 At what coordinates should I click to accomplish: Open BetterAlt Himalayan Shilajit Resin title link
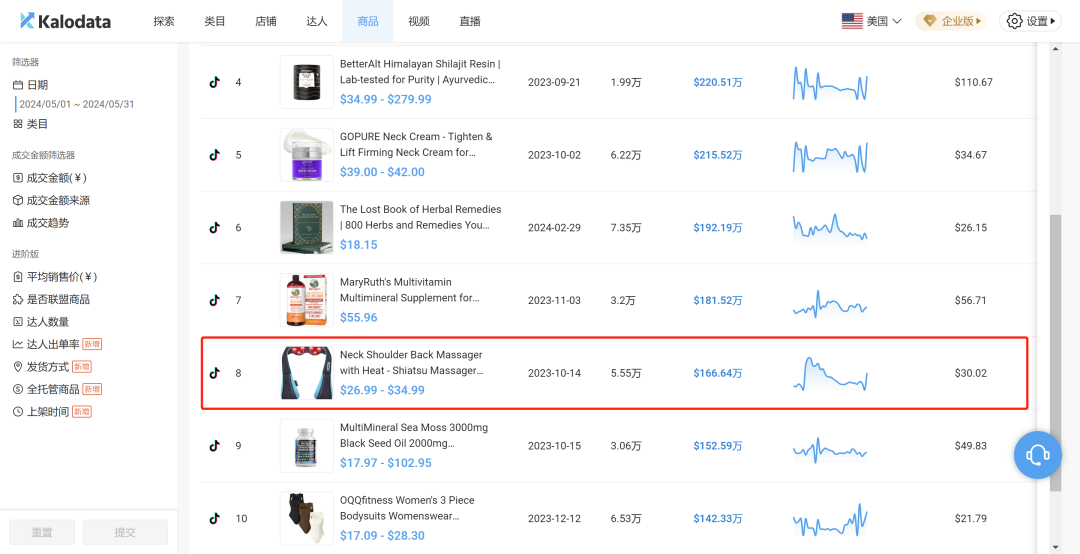point(420,72)
